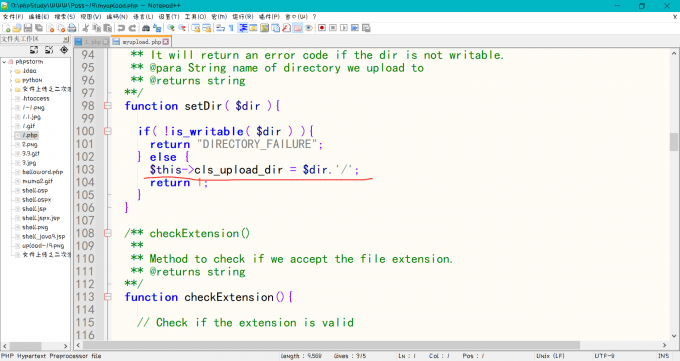The height and width of the screenshot is (361, 680).
Task: Select .htaccess in the file tree
Action: coord(36,98)
